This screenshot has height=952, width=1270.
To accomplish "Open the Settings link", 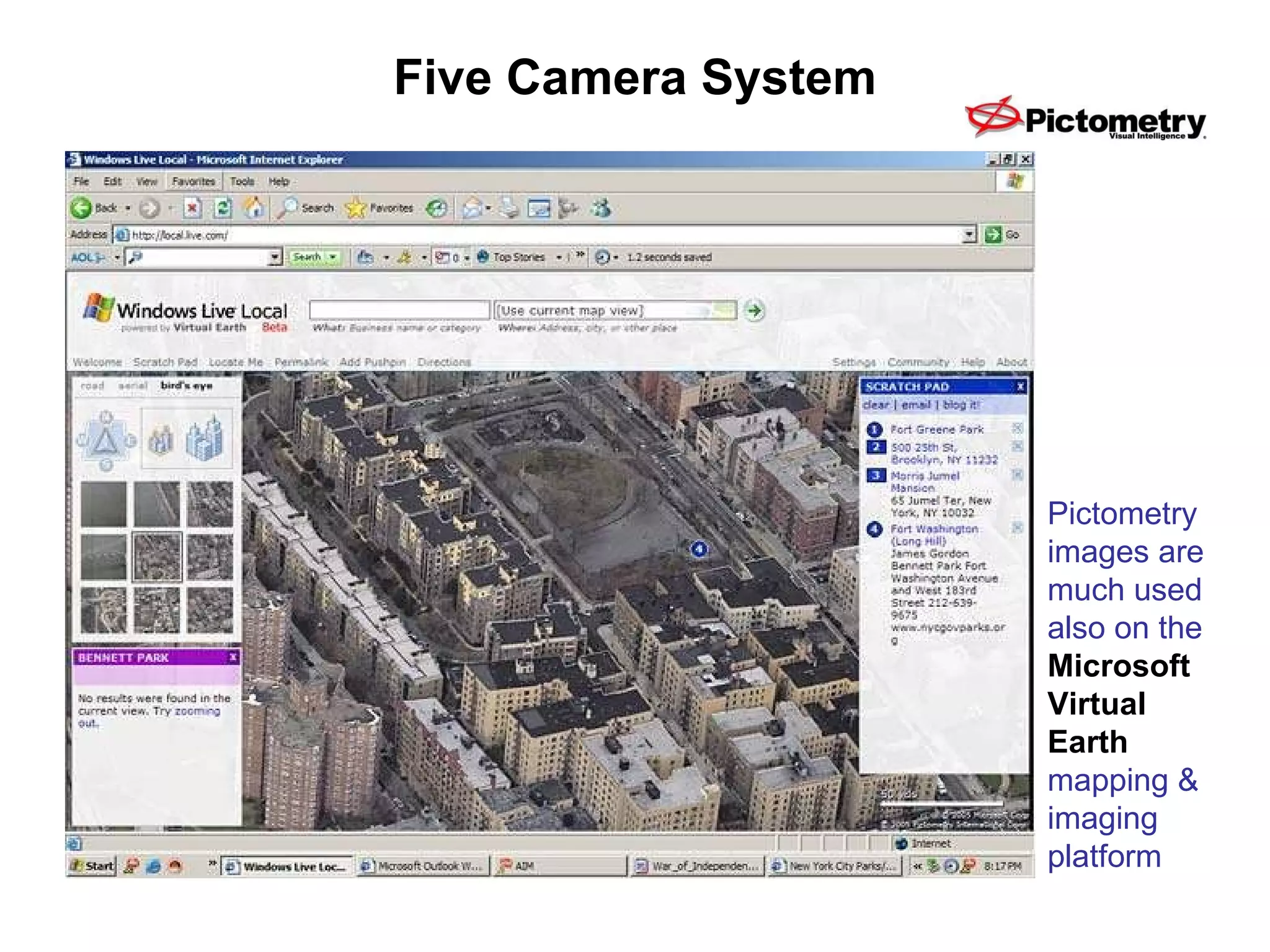I will tap(854, 362).
